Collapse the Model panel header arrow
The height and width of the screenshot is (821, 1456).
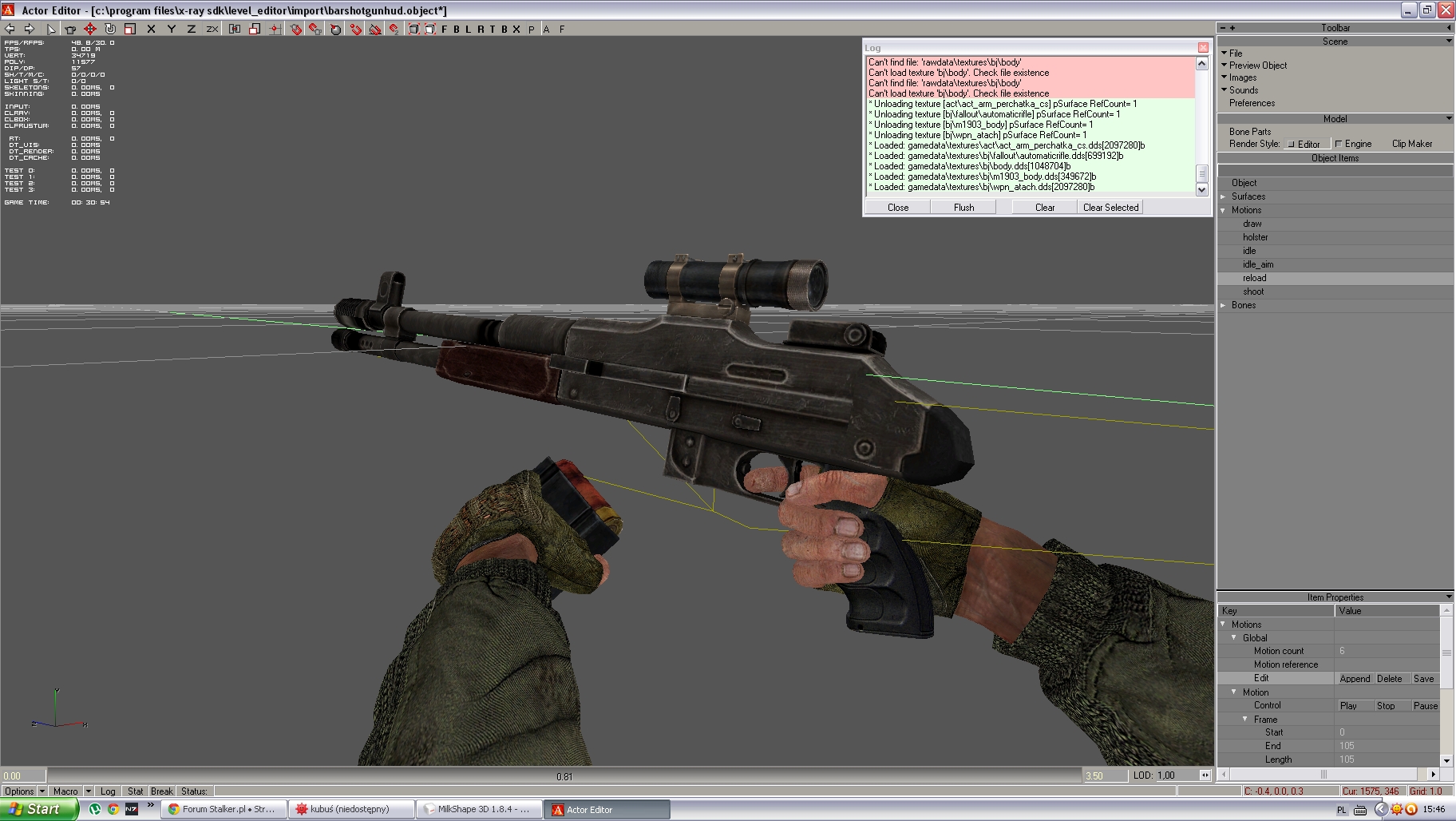click(1449, 118)
